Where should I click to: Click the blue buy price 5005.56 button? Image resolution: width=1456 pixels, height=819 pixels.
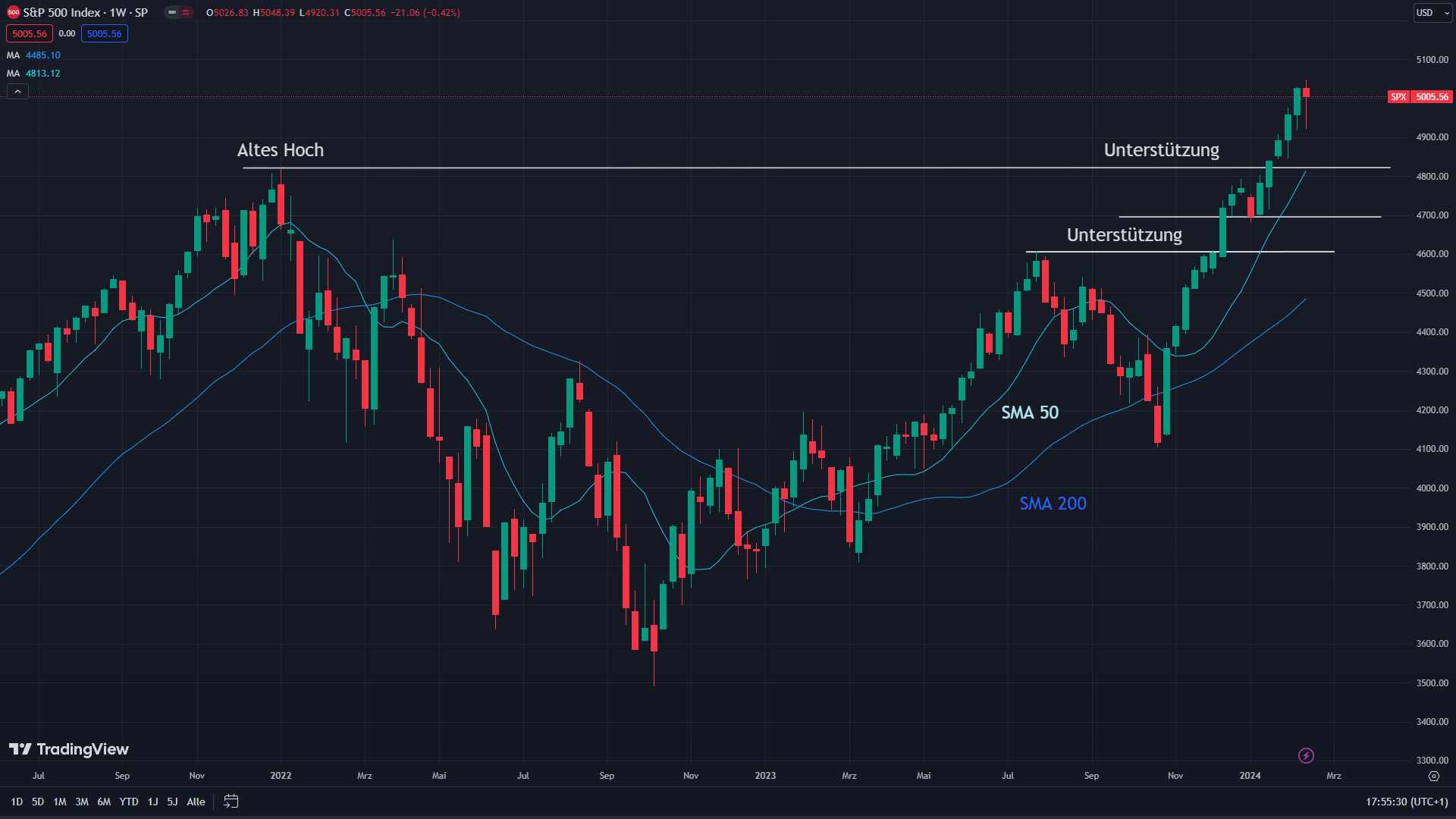click(x=104, y=33)
